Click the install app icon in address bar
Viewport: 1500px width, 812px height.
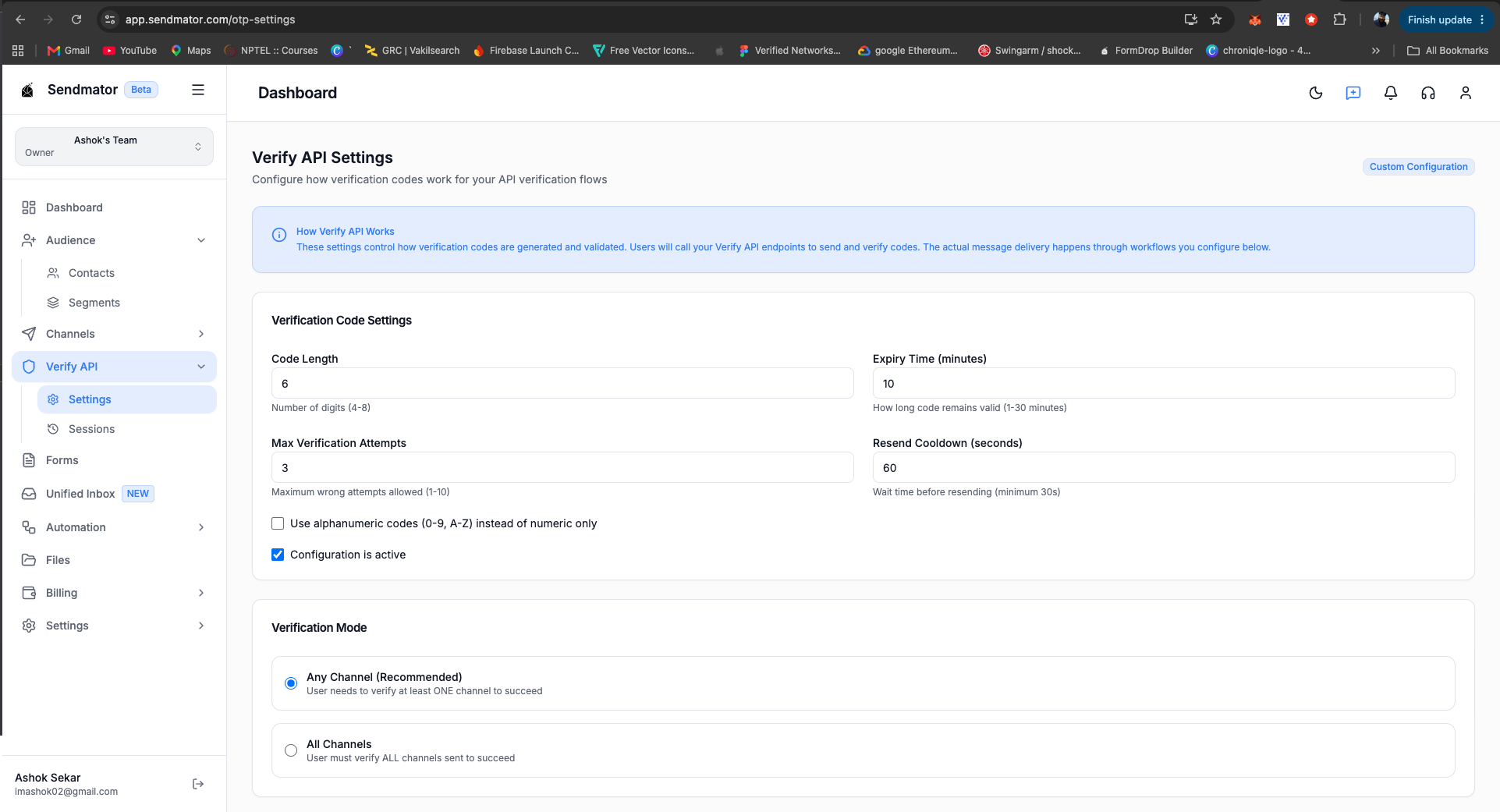pos(1190,20)
